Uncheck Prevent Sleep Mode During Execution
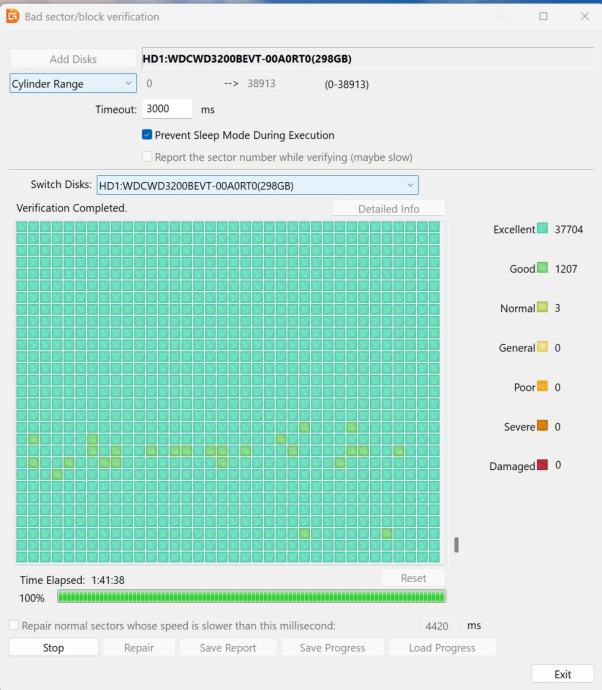 pos(147,135)
